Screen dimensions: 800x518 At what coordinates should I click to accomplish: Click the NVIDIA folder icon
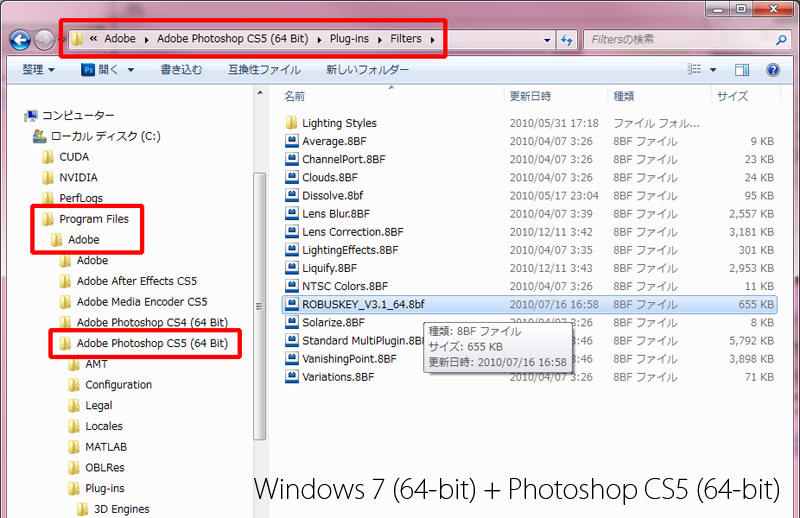pos(47,178)
